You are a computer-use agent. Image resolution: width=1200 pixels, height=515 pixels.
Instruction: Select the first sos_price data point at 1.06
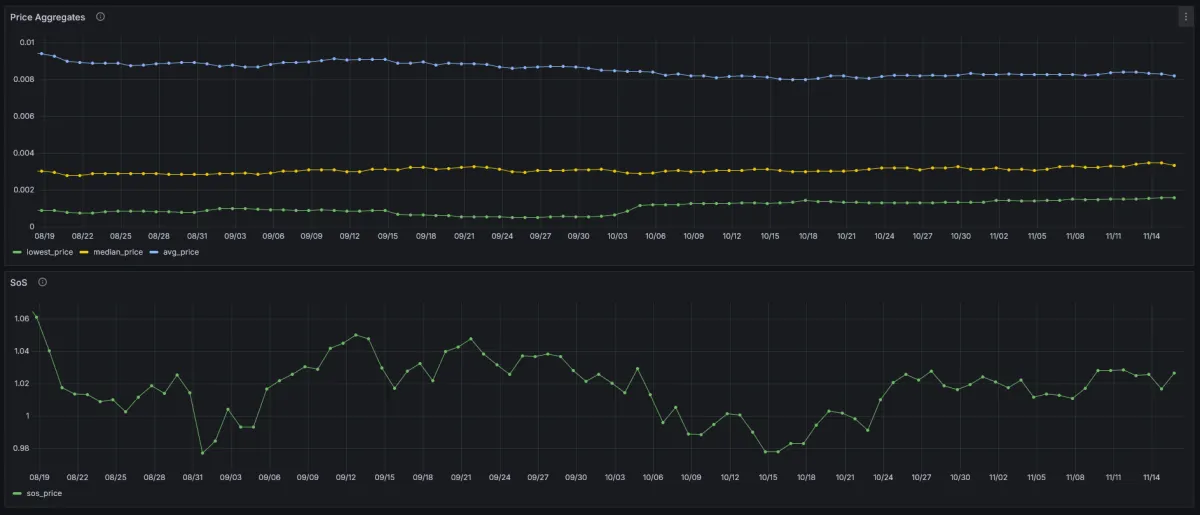[37, 316]
